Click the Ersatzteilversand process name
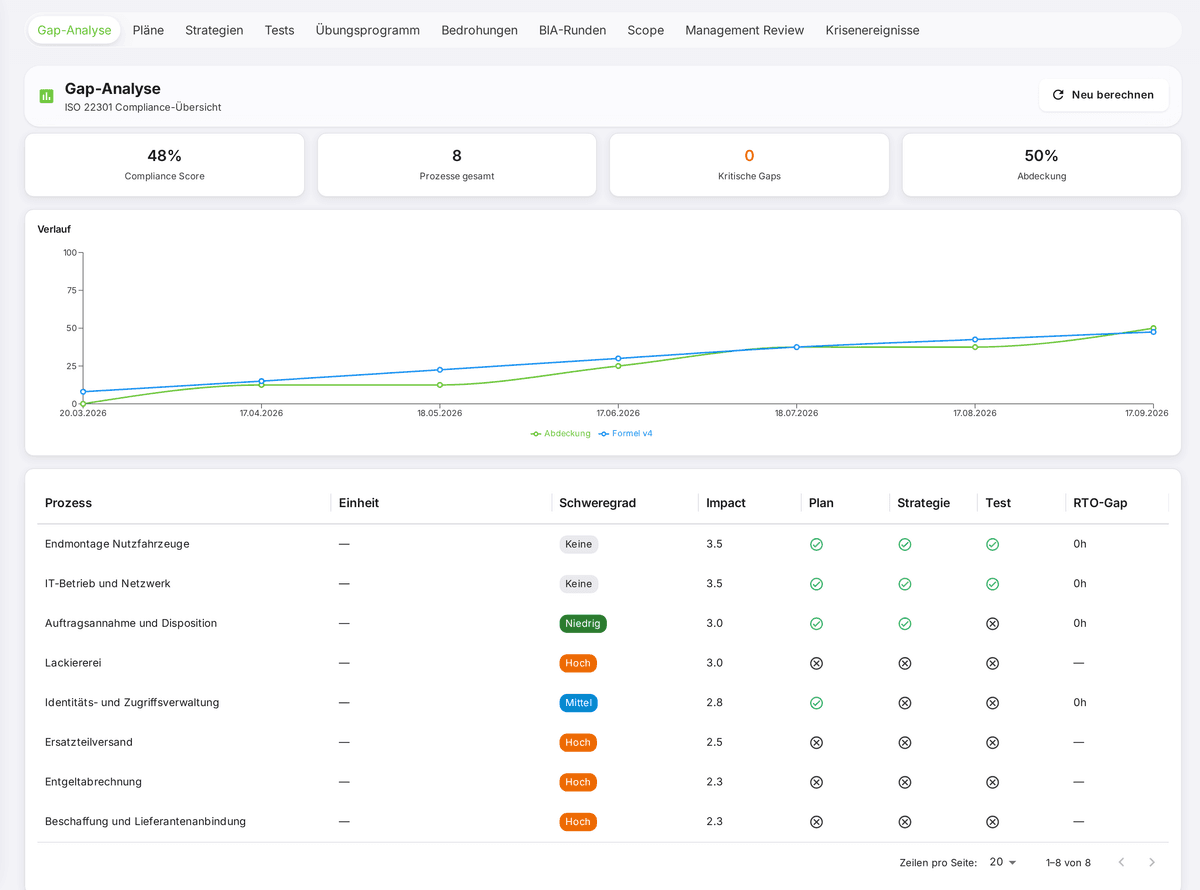Screen dimensions: 1200x890 click(x=89, y=742)
